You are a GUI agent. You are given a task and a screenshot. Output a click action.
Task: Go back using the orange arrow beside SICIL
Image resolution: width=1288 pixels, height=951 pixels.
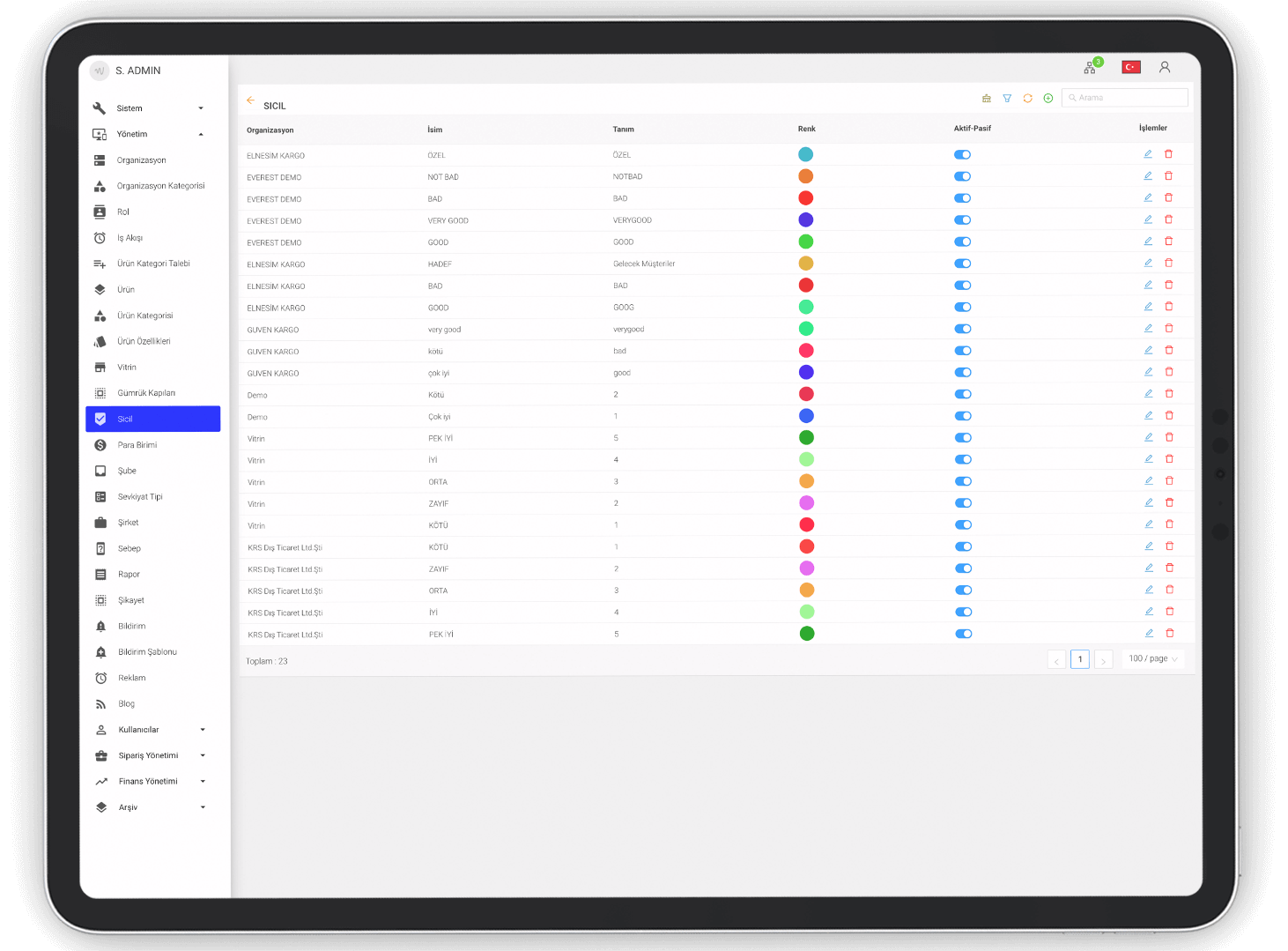251,100
